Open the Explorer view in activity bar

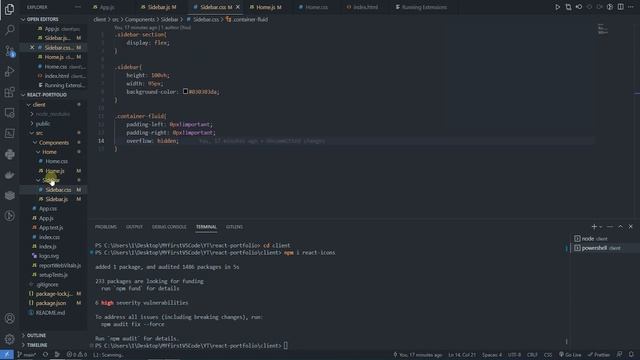[9, 9]
